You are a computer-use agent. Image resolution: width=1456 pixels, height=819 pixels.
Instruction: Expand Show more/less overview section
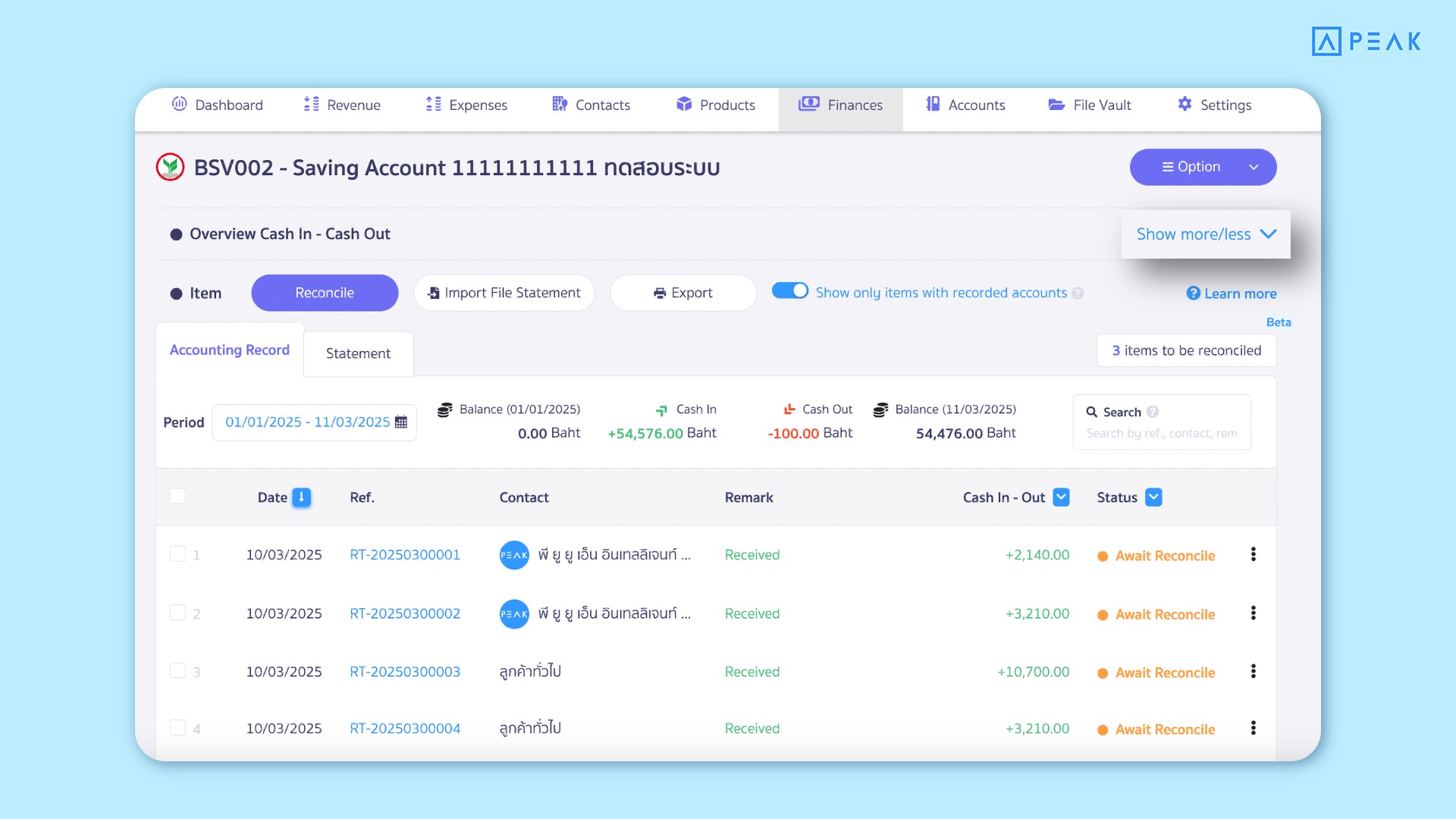[1205, 234]
